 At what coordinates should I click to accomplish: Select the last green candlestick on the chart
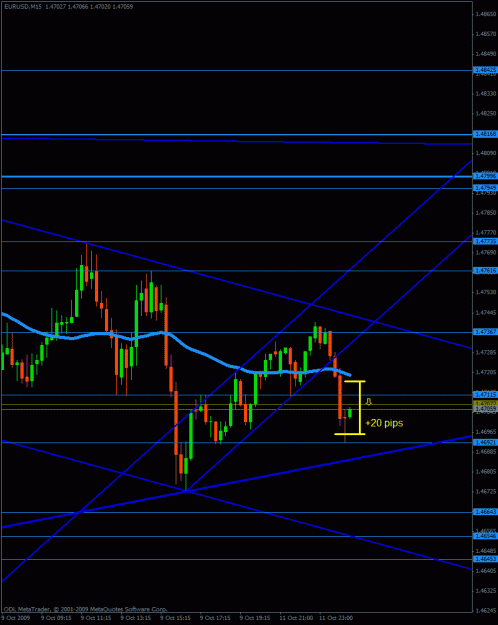[350, 413]
